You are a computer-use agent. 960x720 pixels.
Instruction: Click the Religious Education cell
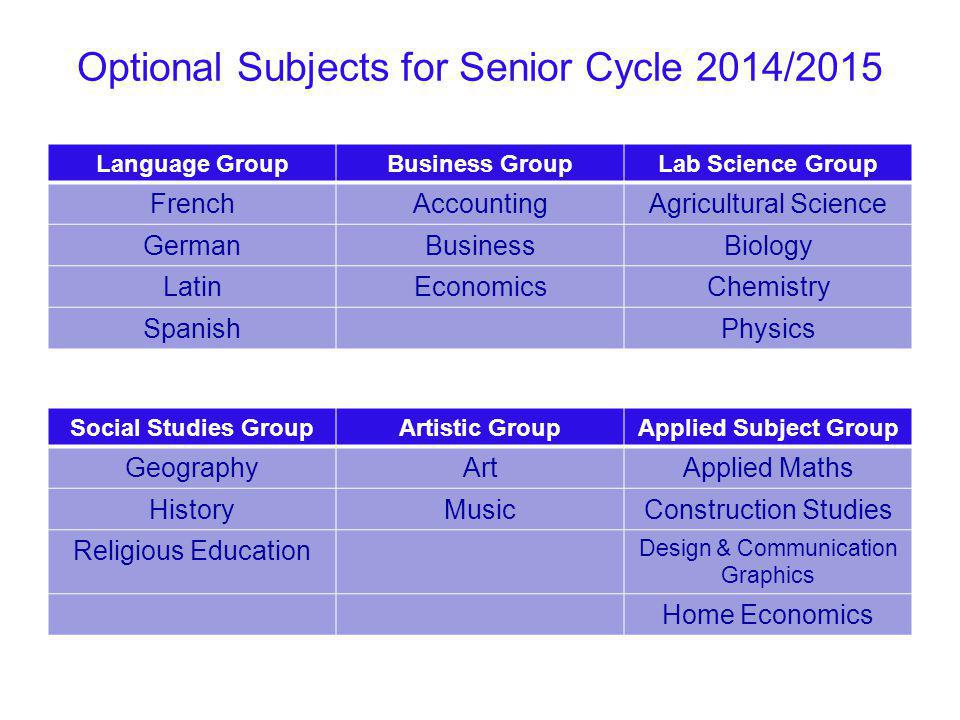click(192, 561)
